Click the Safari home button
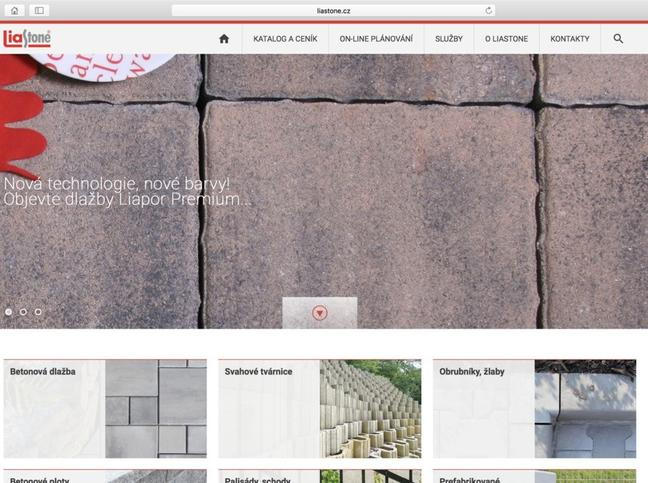This screenshot has height=483, width=648. [x=15, y=10]
